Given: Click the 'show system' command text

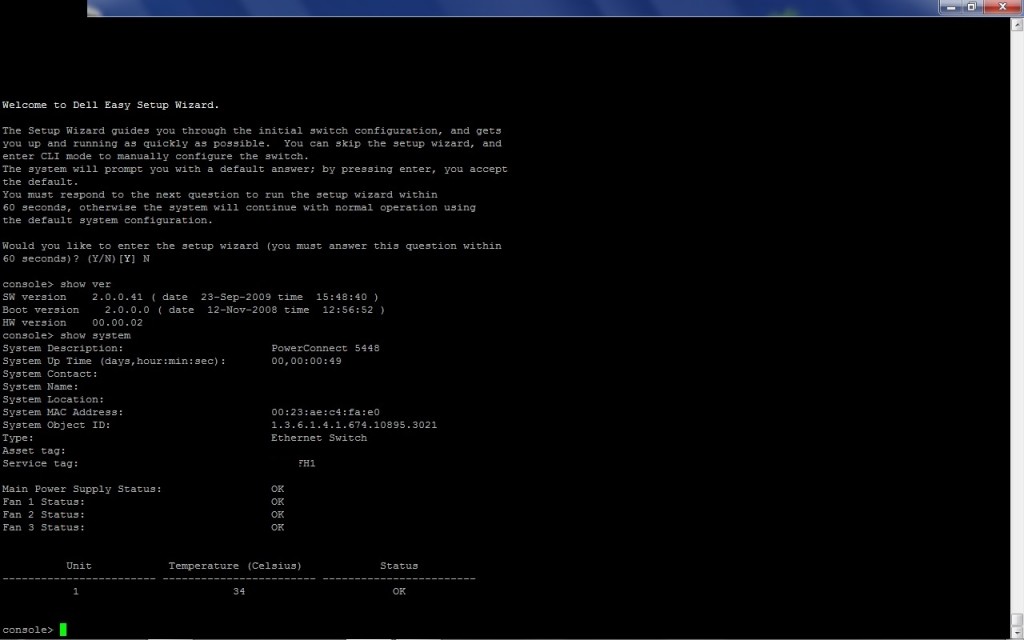Looking at the screenshot, I should [x=95, y=336].
